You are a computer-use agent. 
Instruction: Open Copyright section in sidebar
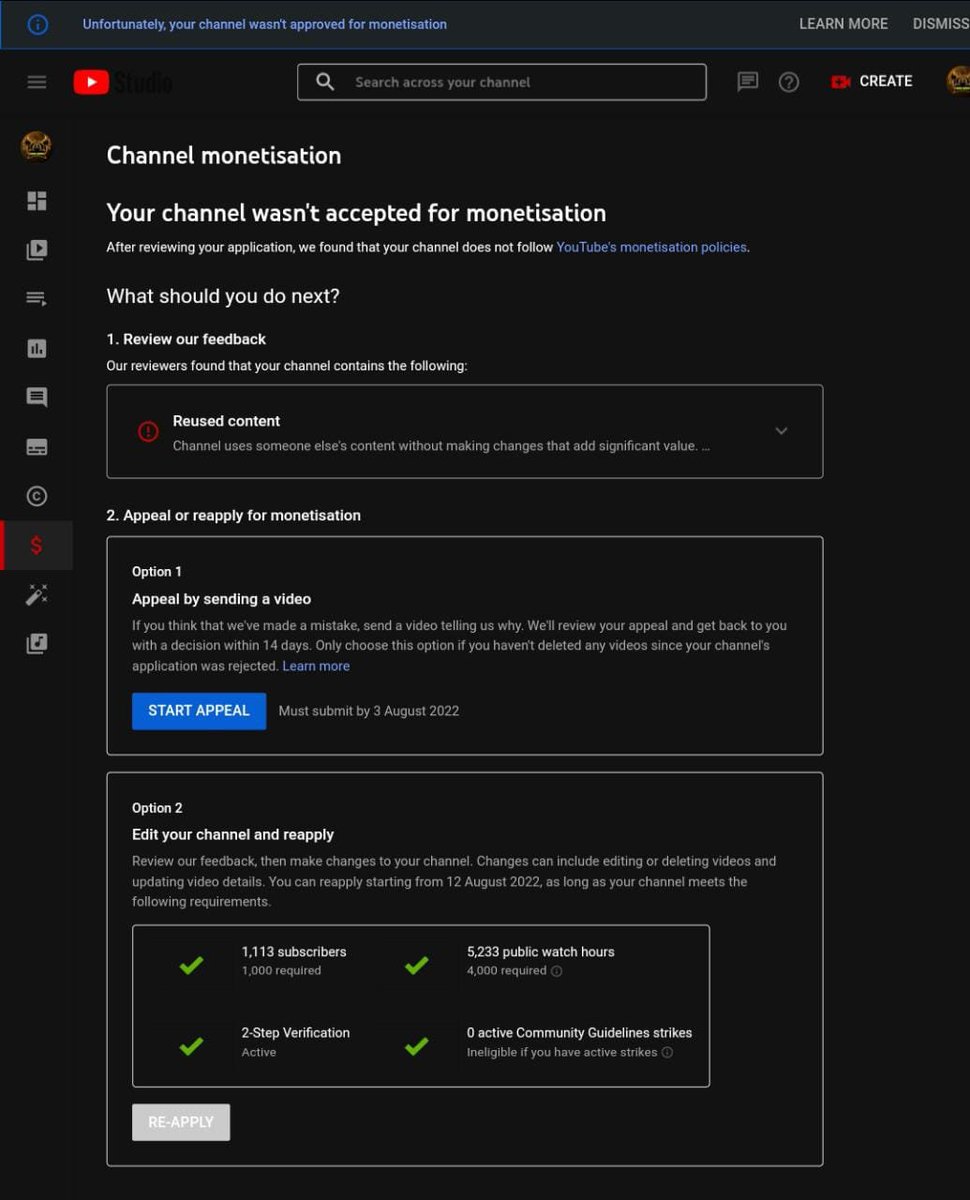(x=37, y=496)
